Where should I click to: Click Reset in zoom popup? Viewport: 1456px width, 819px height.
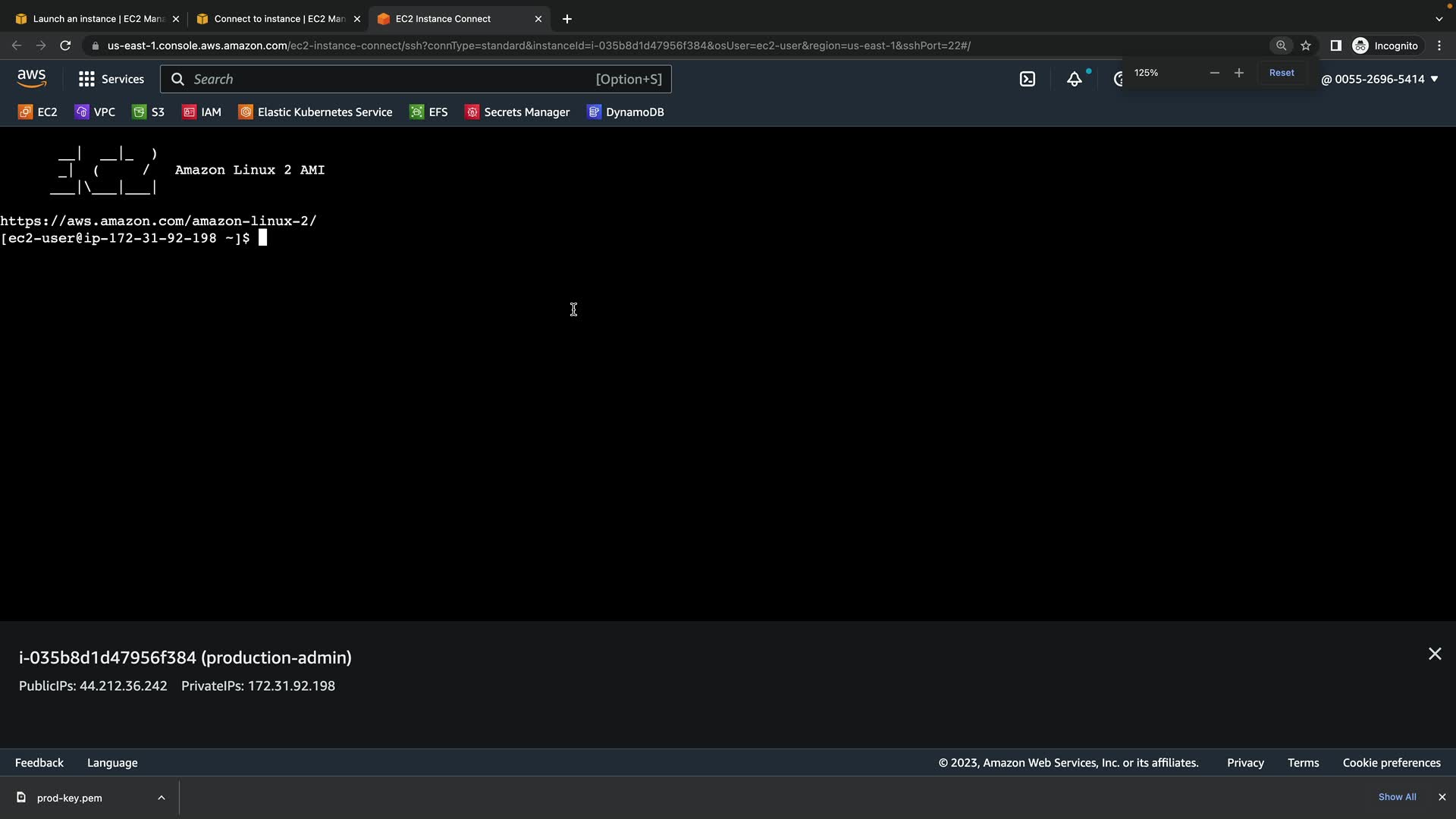point(1282,73)
